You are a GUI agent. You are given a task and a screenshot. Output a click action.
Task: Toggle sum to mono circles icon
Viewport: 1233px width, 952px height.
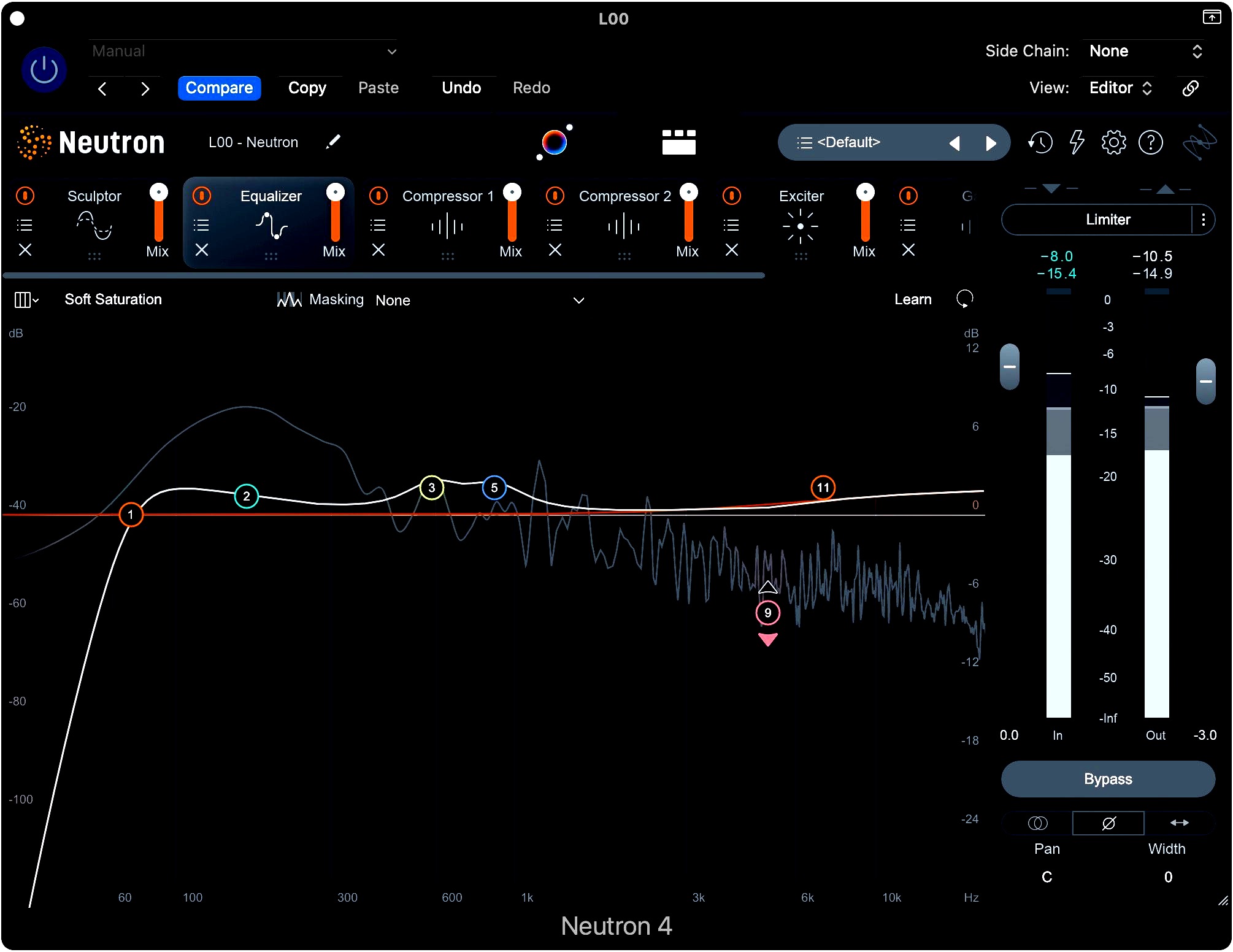1038,823
